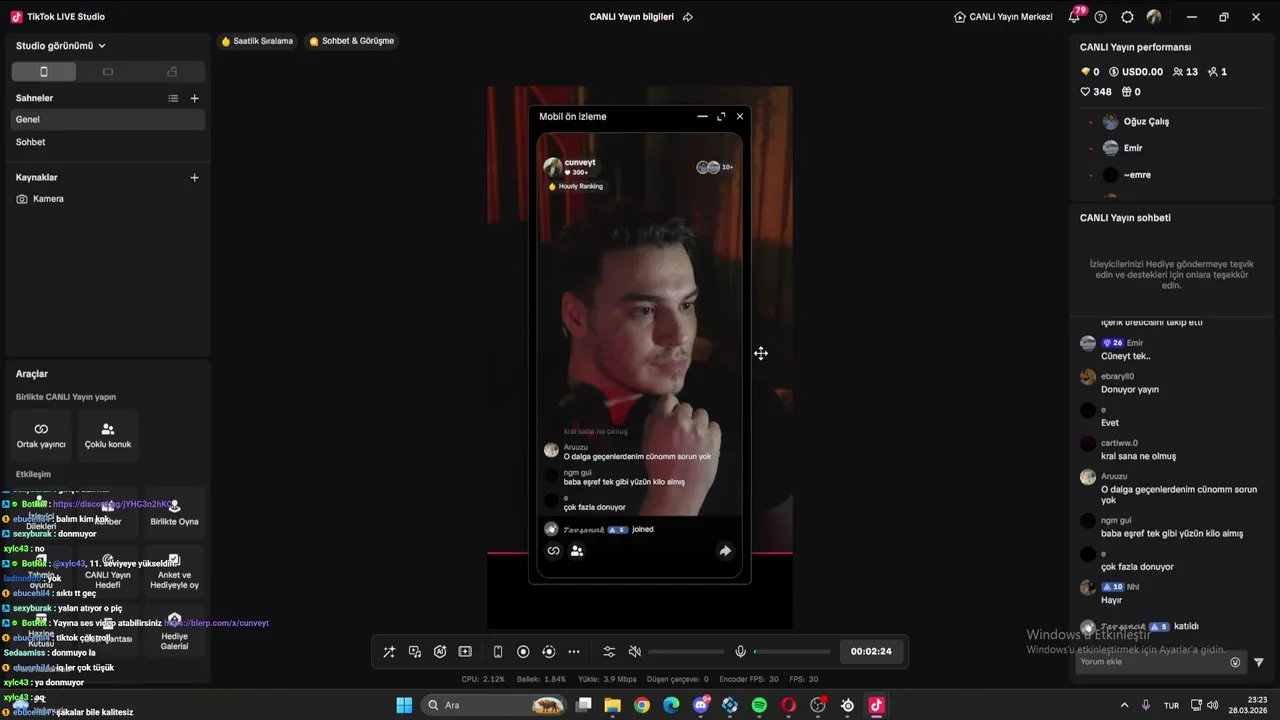
Task: Click the share arrow next to CANLI Yayın bilgileri
Action: click(687, 17)
